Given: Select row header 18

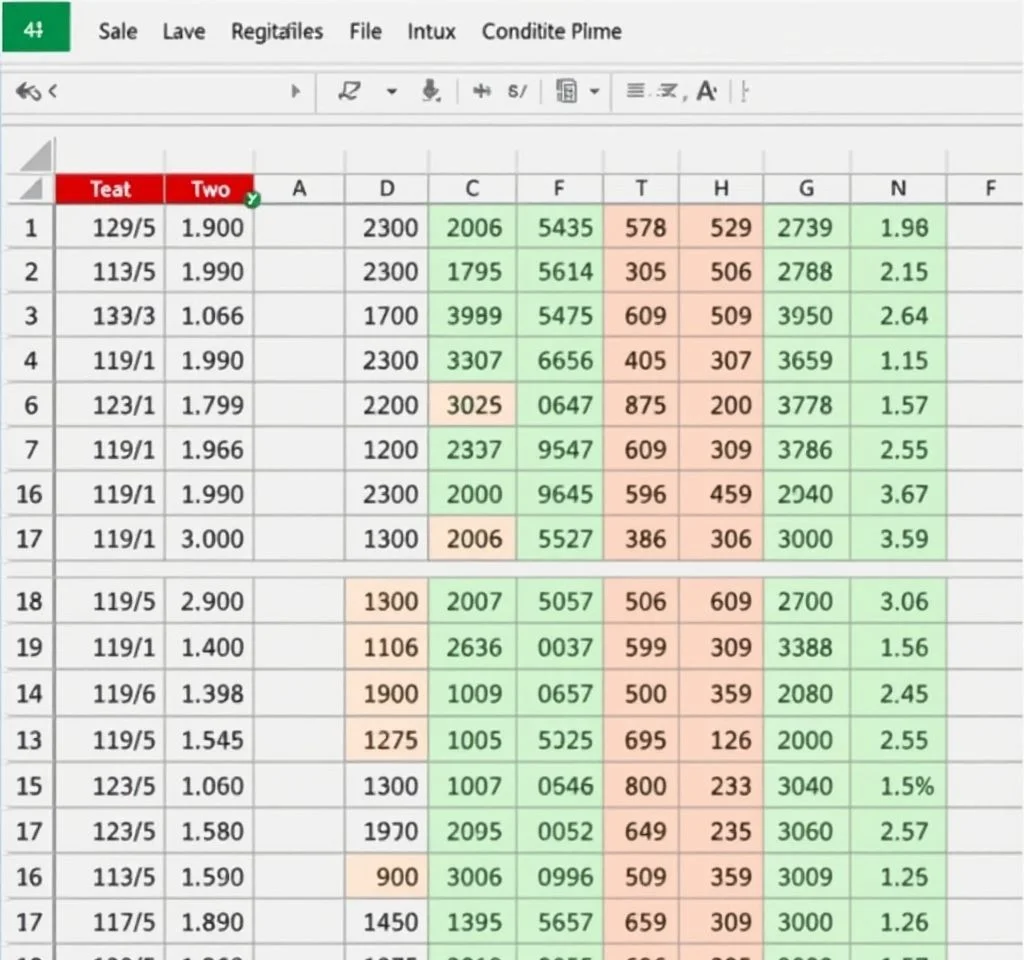Looking at the screenshot, I should click(x=30, y=601).
